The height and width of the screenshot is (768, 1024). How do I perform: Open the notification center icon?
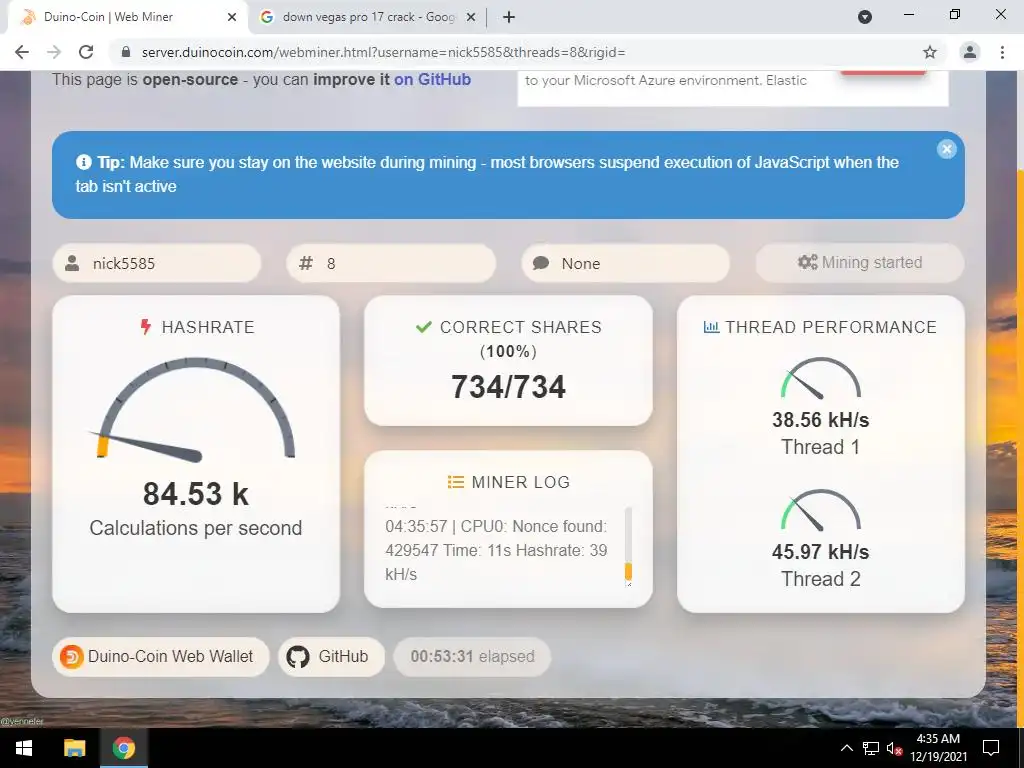point(991,748)
